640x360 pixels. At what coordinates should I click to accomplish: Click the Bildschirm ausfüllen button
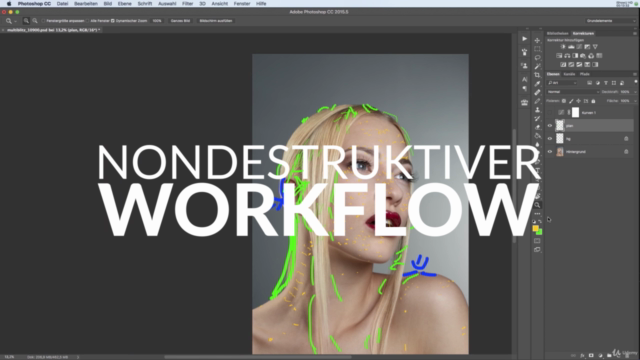point(216,21)
